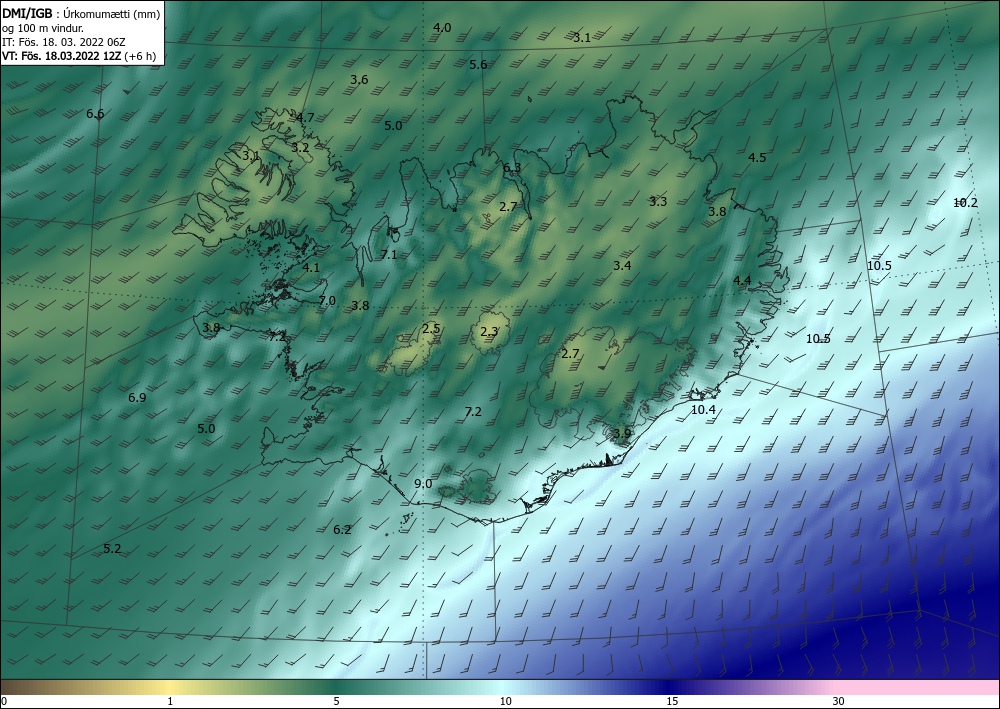The height and width of the screenshot is (709, 1000).
Task: Click the 3.2 value label
Action: click(300, 147)
